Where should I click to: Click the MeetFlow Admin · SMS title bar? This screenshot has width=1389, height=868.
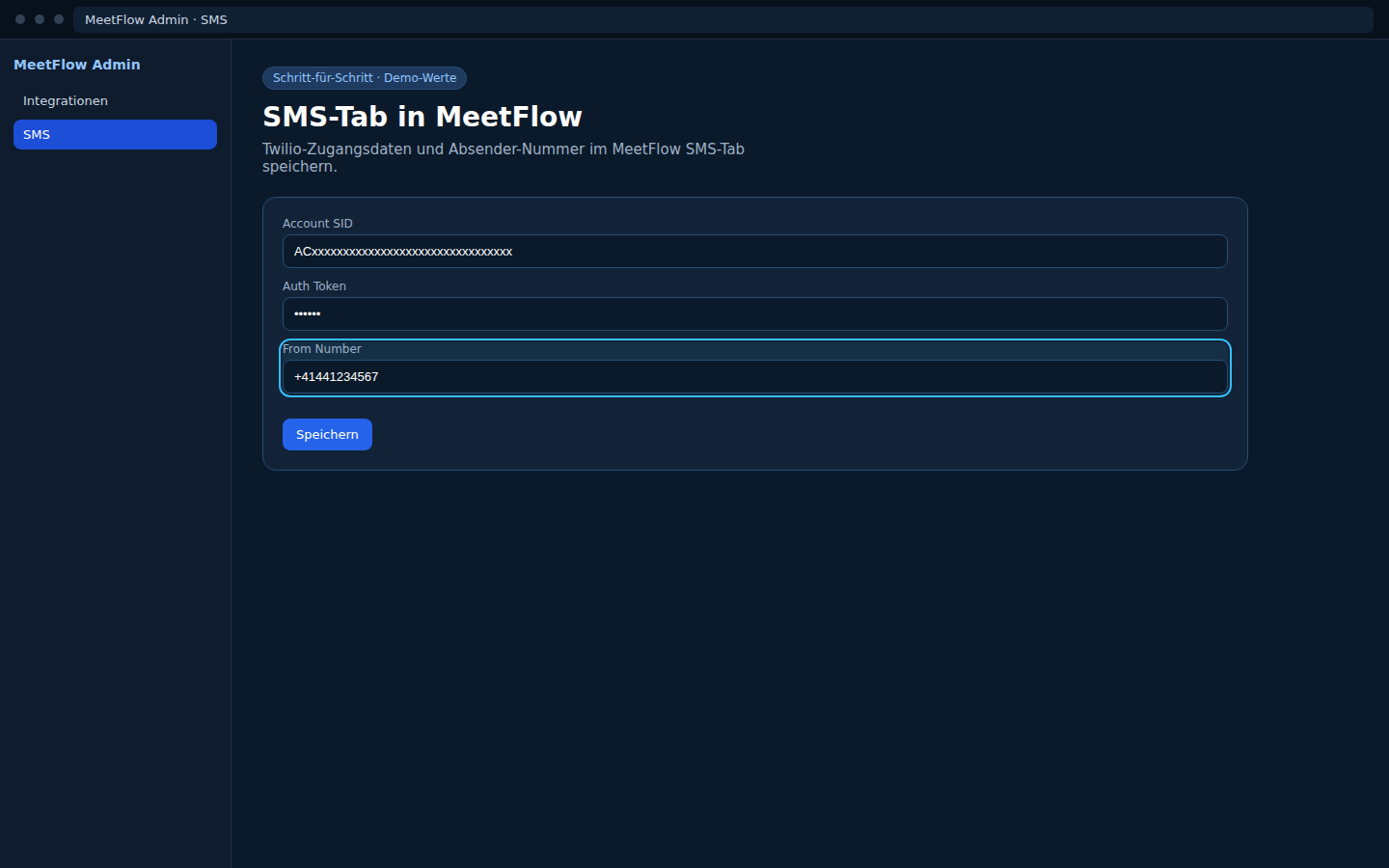pyautogui.click(x=723, y=19)
